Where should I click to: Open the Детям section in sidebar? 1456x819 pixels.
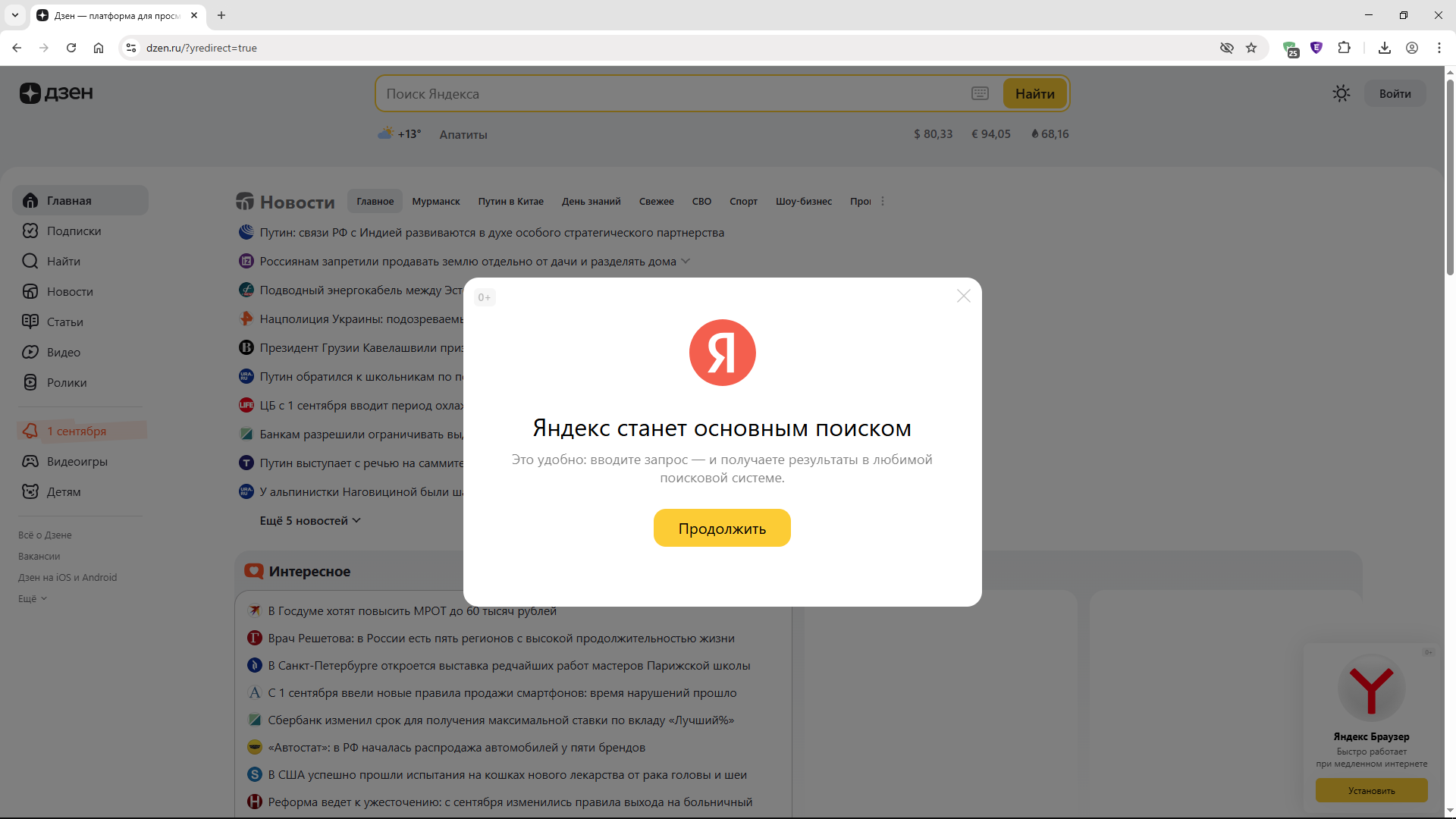64,491
